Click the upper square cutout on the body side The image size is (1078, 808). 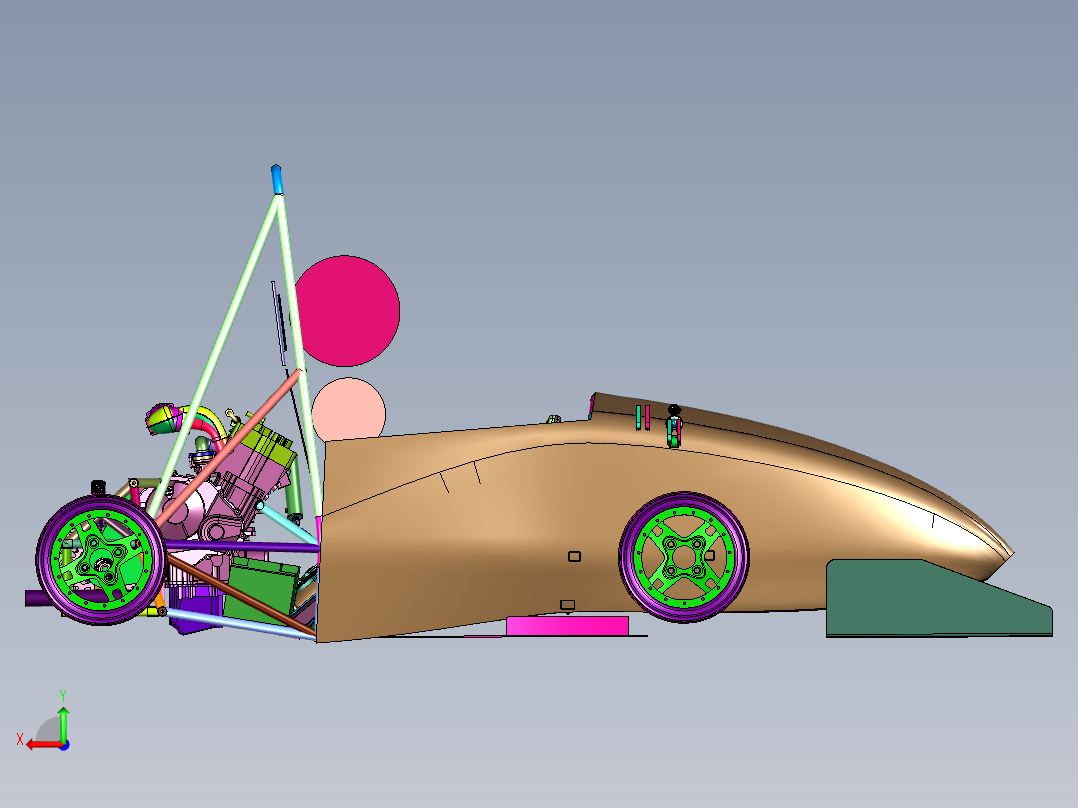tap(574, 556)
